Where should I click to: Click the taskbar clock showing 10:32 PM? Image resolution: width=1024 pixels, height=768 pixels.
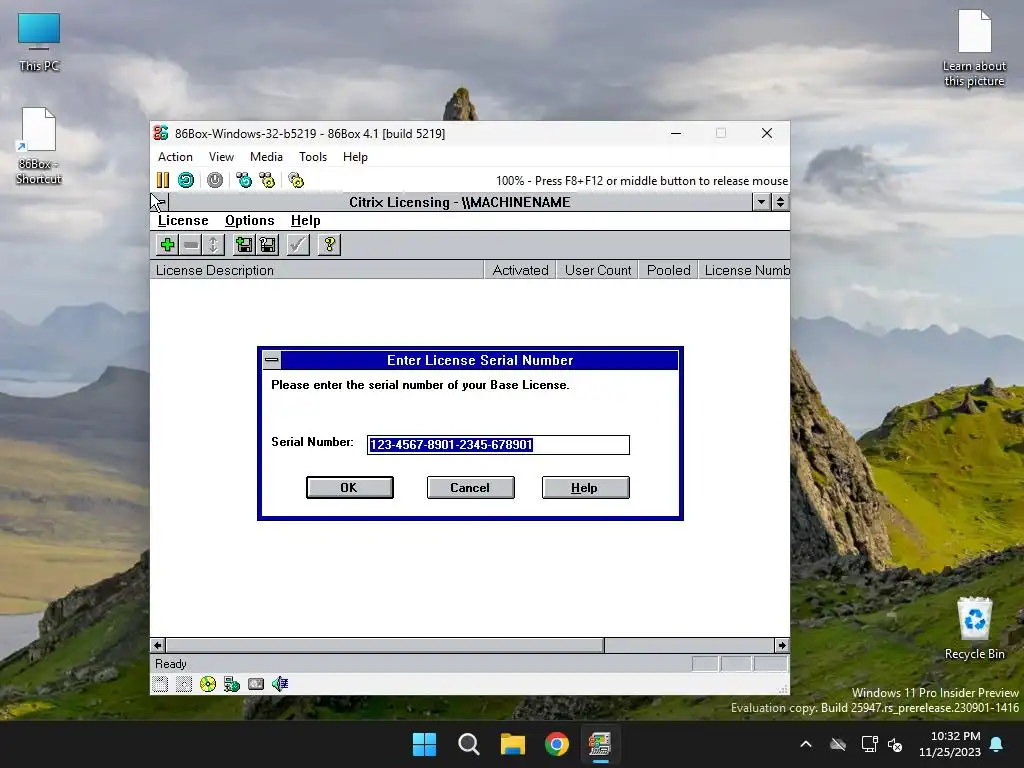point(950,744)
